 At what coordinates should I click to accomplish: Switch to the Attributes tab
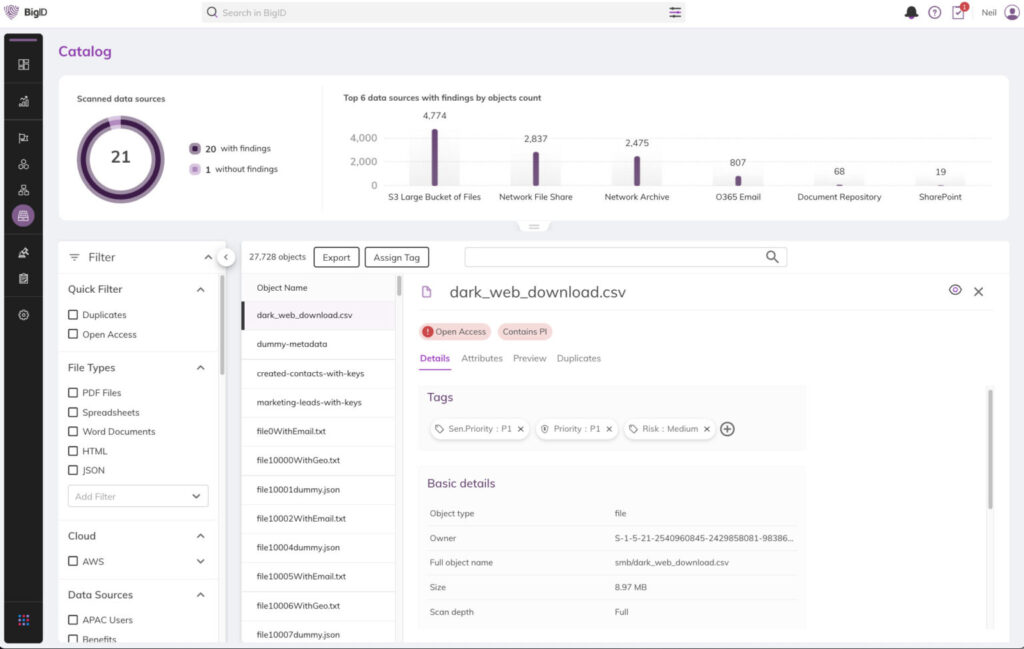coord(482,358)
